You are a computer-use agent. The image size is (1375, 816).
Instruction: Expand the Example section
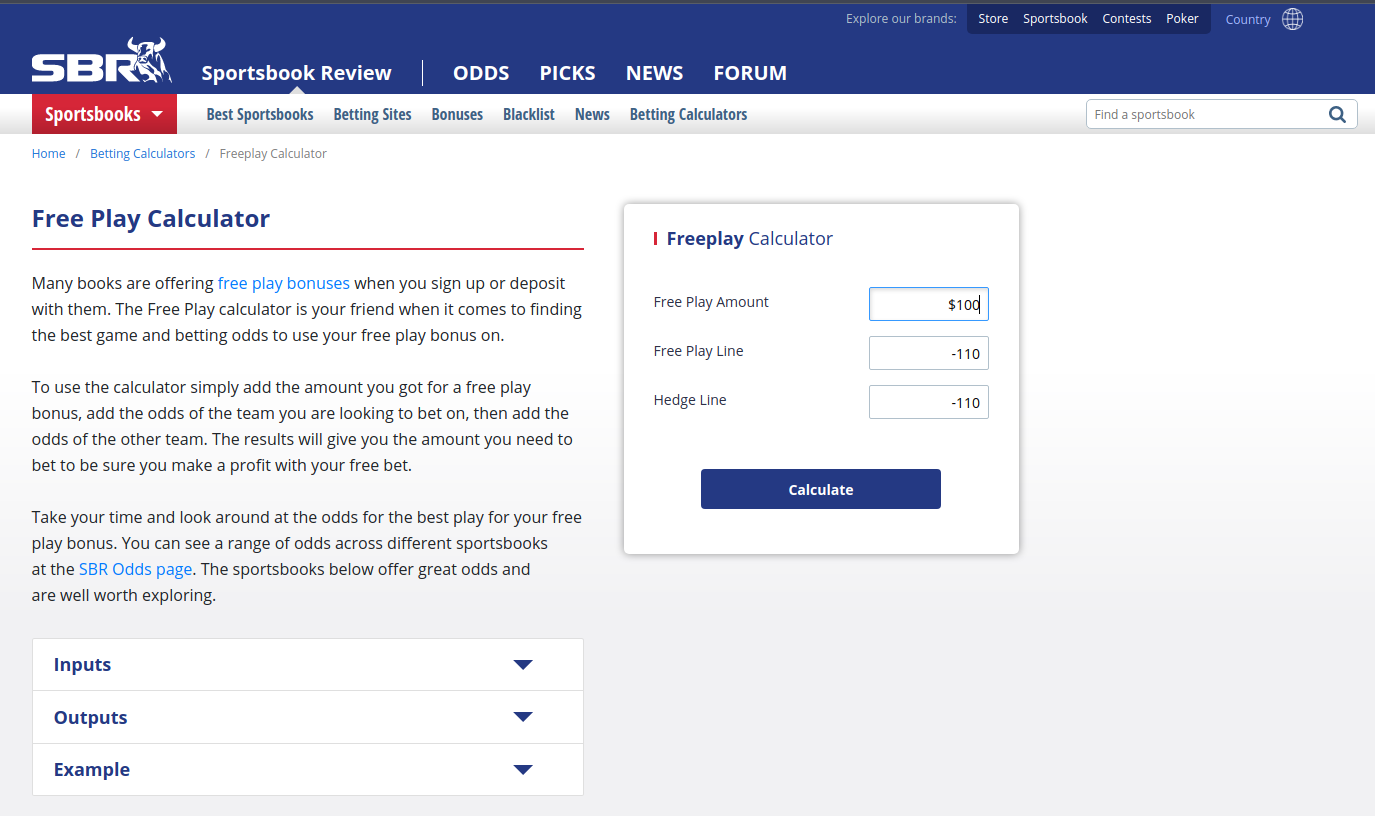coord(308,769)
